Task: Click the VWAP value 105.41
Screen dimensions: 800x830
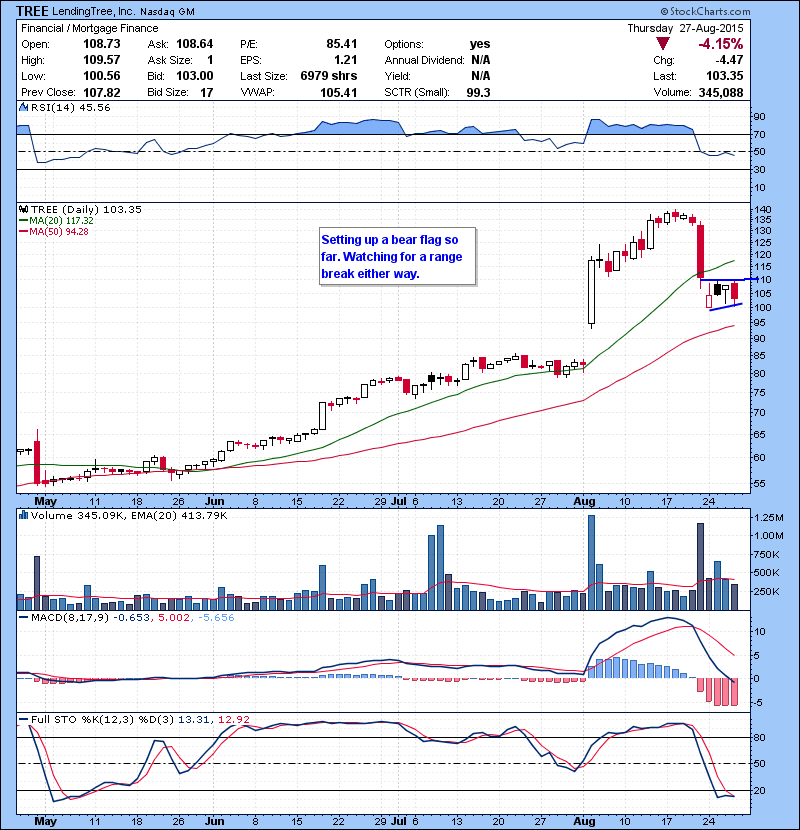Action: tap(339, 92)
